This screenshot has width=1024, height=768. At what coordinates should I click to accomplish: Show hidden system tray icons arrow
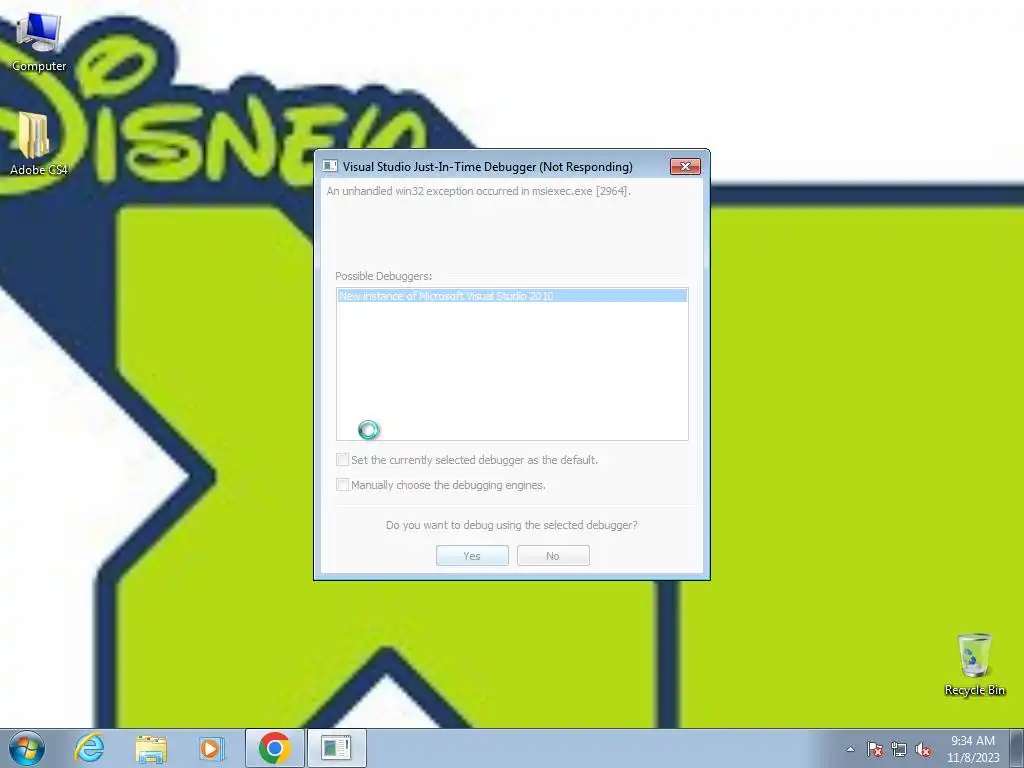click(850, 749)
